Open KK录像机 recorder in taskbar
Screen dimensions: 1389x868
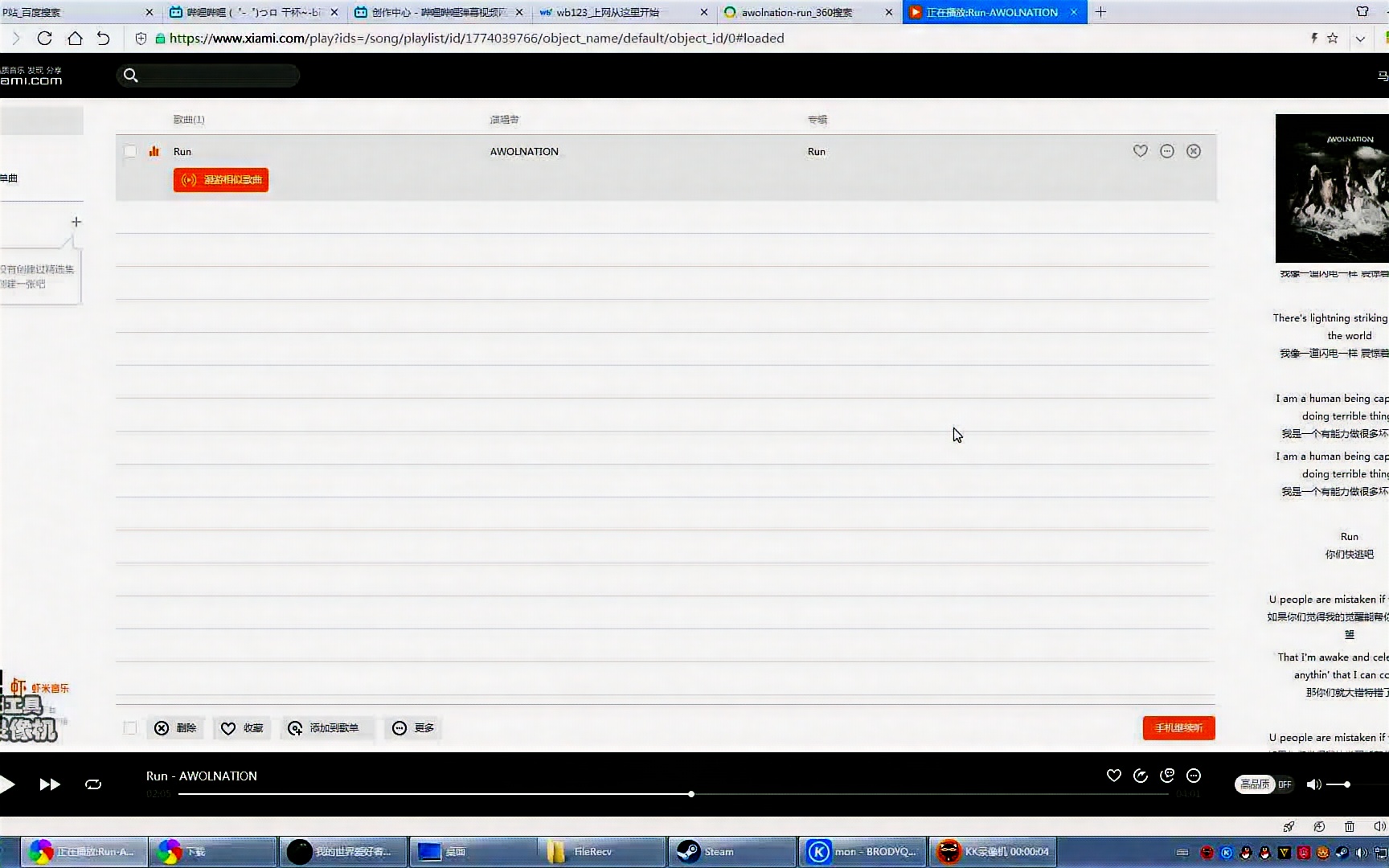pyautogui.click(x=994, y=852)
